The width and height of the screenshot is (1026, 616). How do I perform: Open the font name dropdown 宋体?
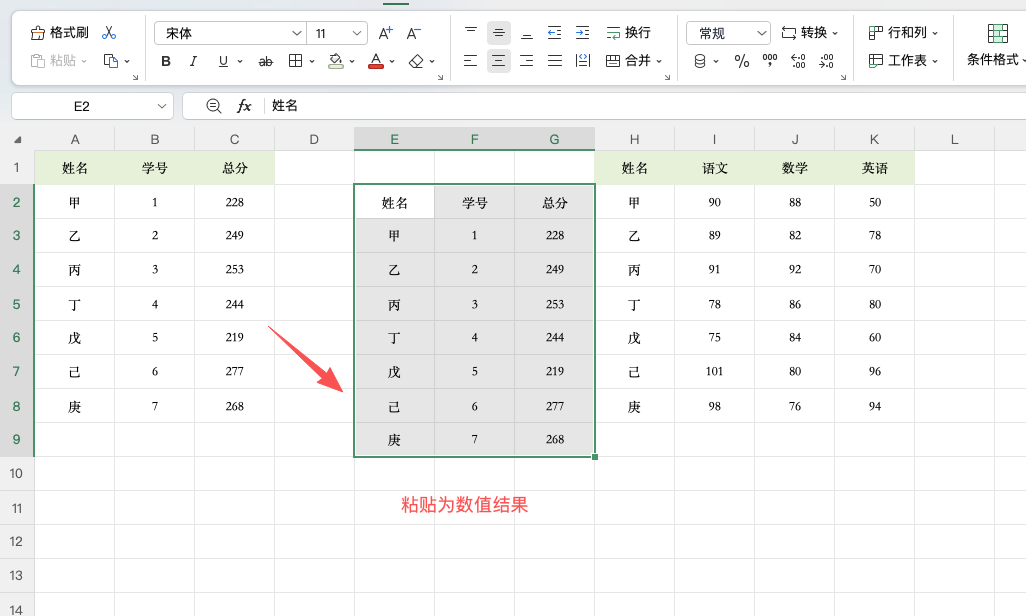click(230, 33)
